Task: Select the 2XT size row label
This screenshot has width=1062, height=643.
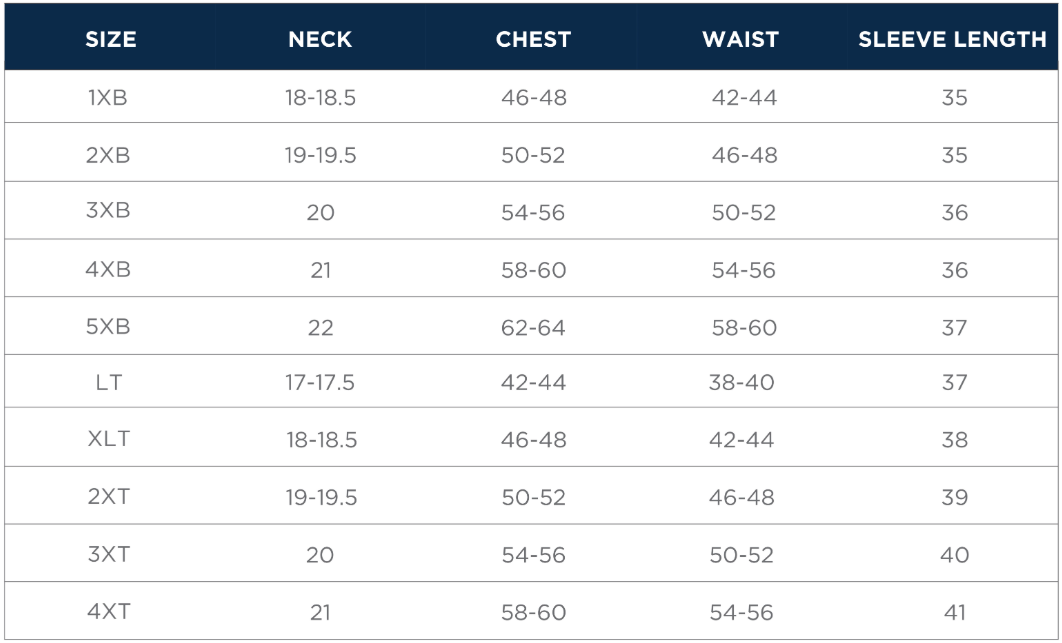Action: pyautogui.click(x=108, y=497)
